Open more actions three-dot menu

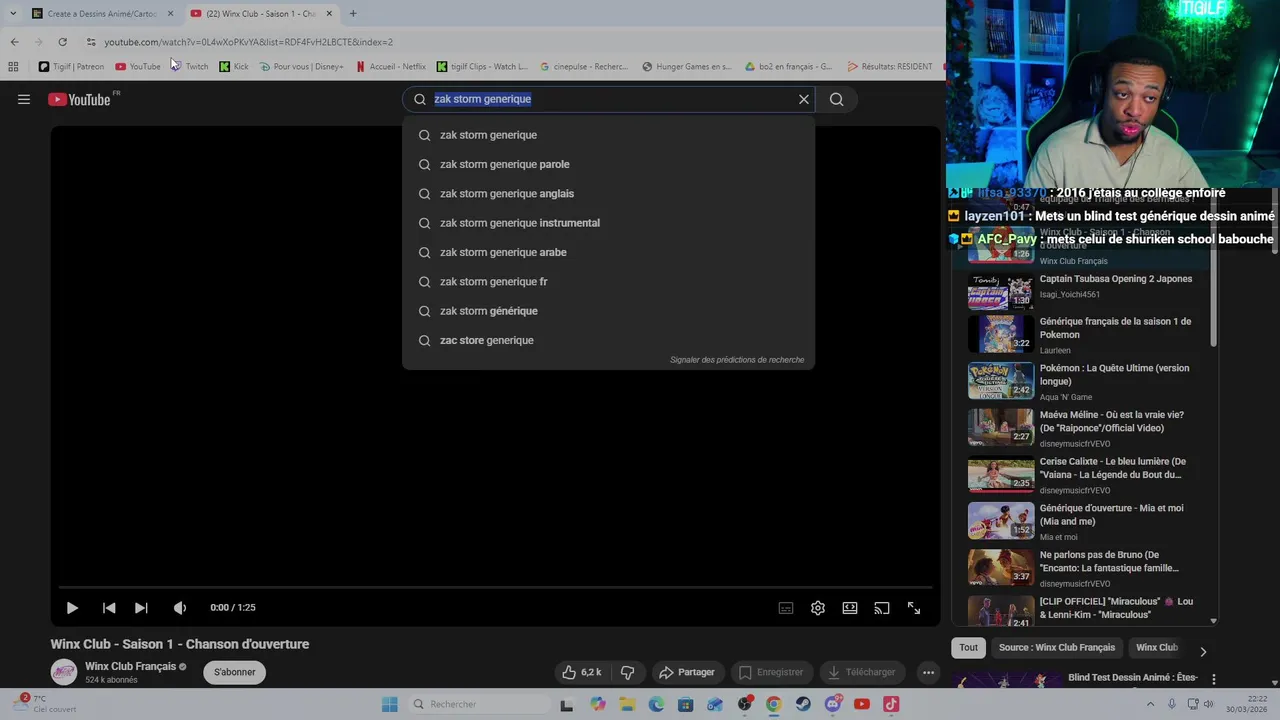(928, 672)
